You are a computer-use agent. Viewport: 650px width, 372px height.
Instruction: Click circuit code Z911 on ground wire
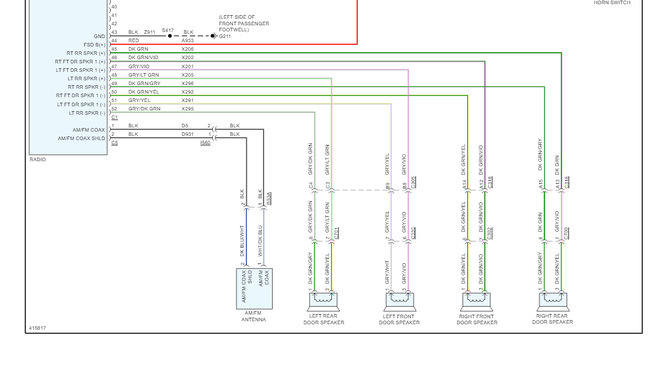pyautogui.click(x=150, y=32)
